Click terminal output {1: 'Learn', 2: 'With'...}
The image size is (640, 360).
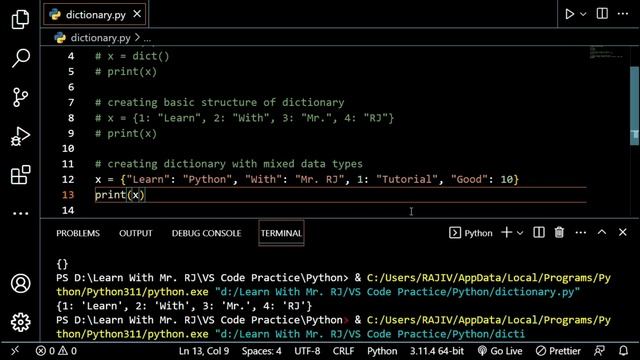pyautogui.click(x=184, y=306)
